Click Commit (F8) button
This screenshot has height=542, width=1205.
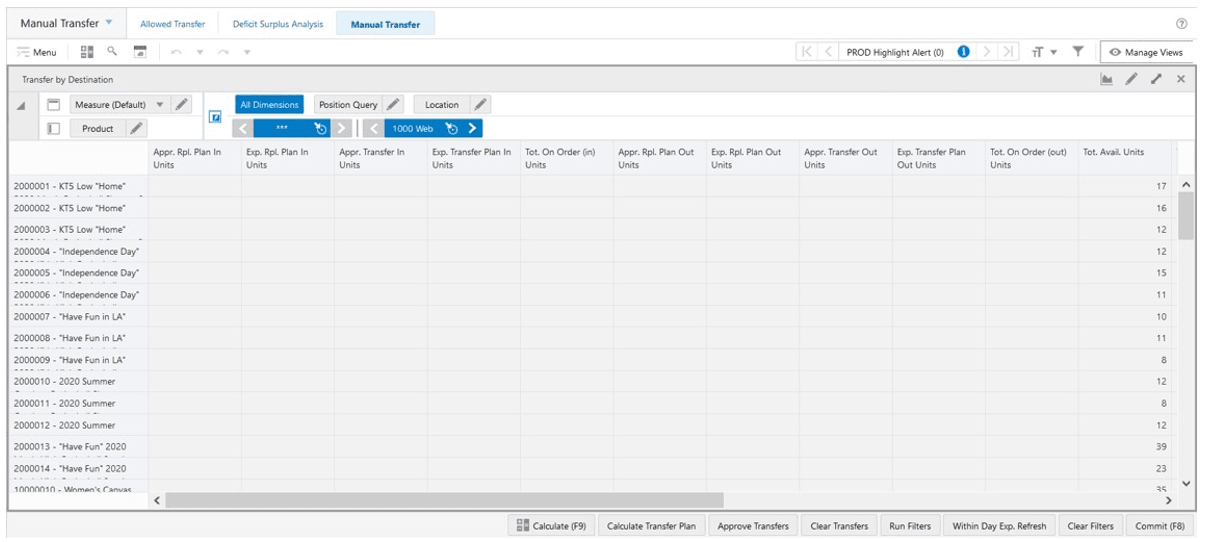(1160, 526)
